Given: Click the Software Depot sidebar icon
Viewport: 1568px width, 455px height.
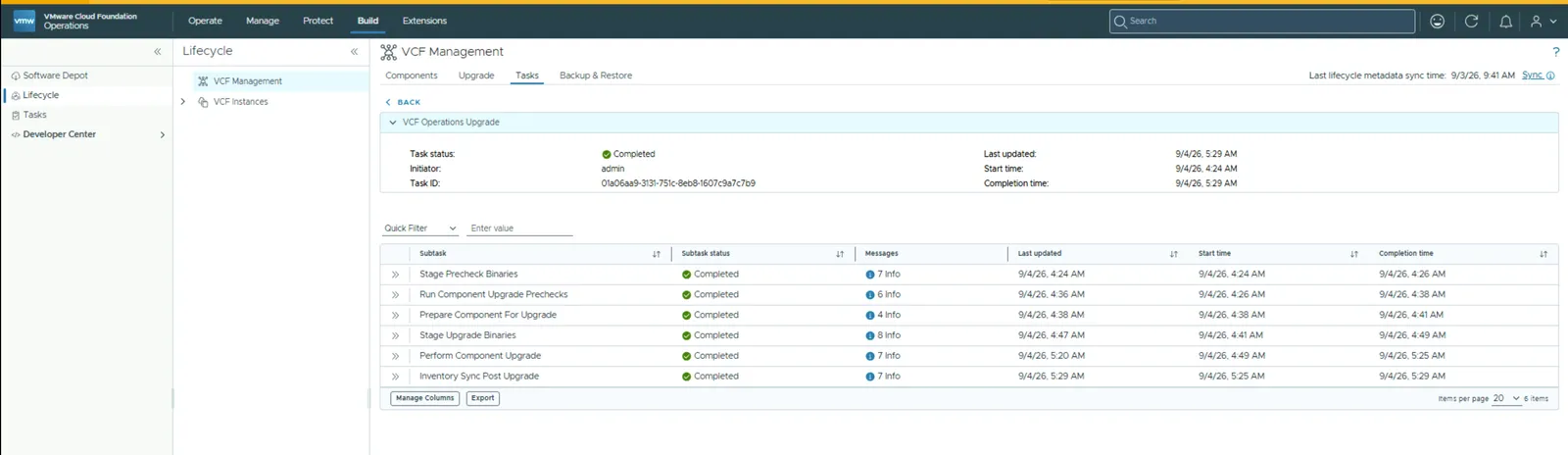Looking at the screenshot, I should point(16,76).
